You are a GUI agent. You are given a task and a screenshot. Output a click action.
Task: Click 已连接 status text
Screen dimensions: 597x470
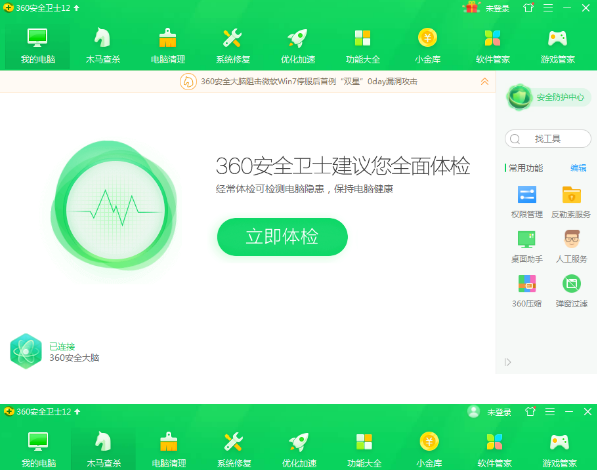pyautogui.click(x=62, y=346)
